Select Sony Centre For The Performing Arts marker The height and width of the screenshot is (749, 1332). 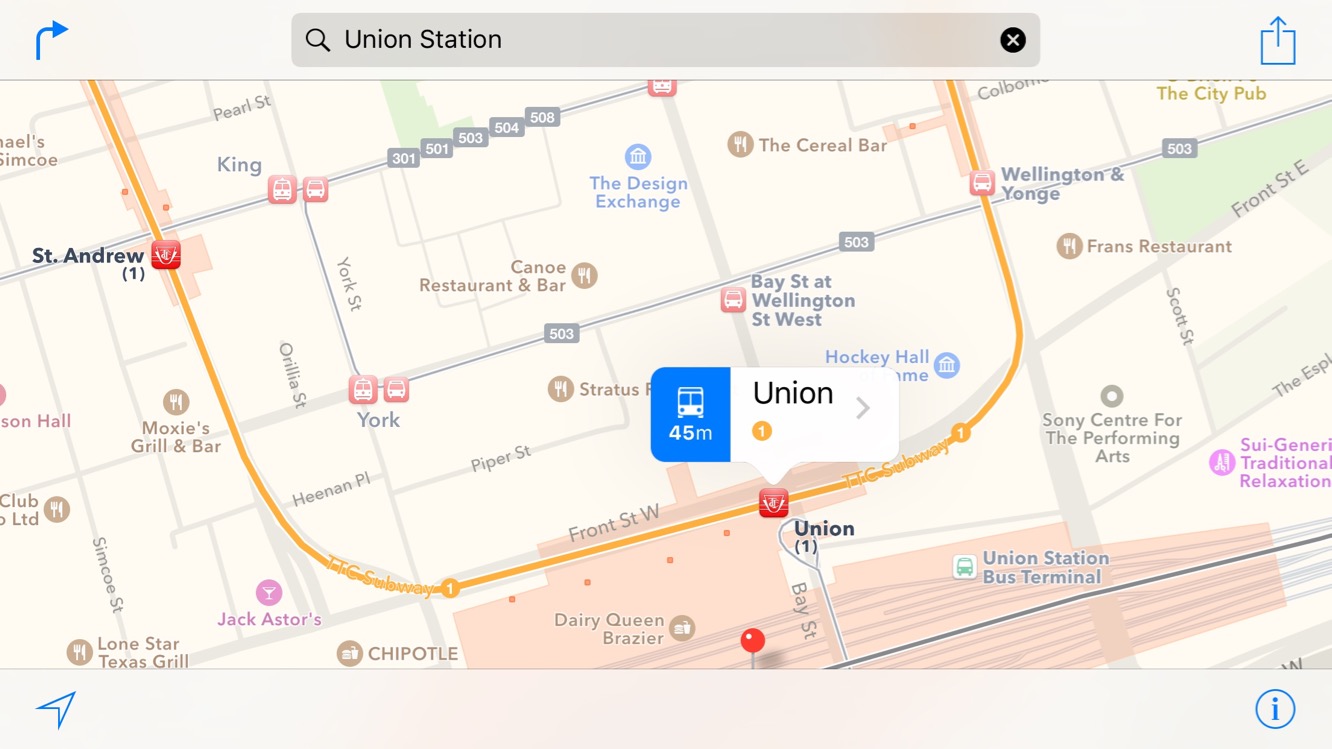point(1111,396)
